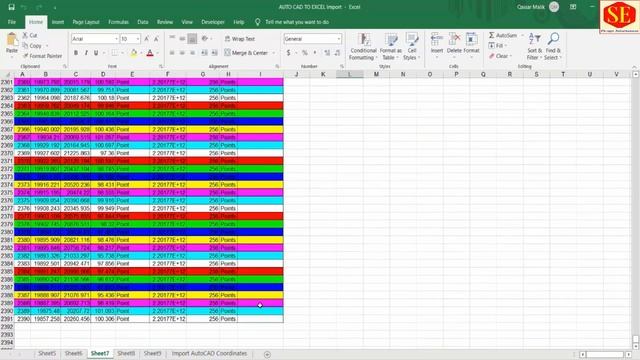Click user account name Qaisar Malik
The width and height of the screenshot is (640, 360).
pyautogui.click(x=531, y=7)
